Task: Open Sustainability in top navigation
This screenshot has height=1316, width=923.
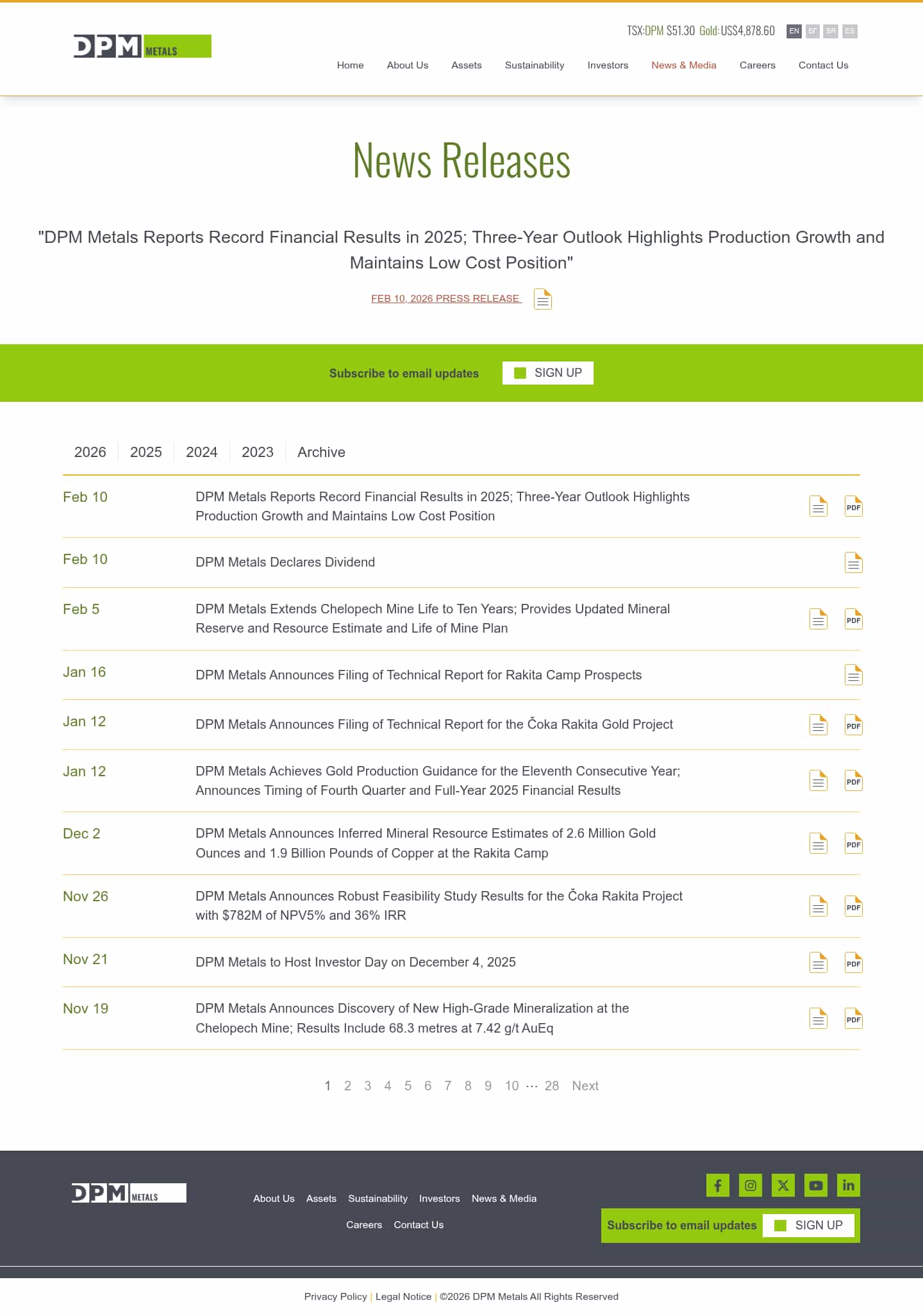Action: pyautogui.click(x=535, y=65)
